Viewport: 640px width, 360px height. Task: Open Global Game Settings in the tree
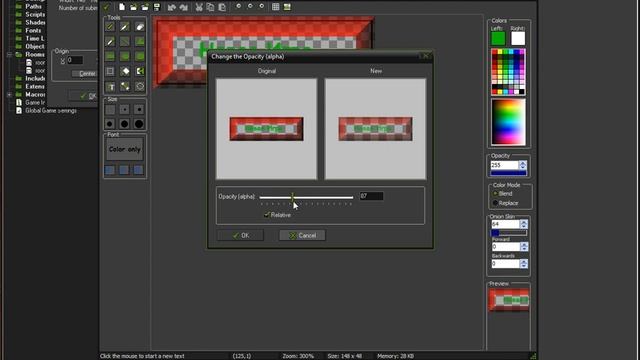pos(51,111)
